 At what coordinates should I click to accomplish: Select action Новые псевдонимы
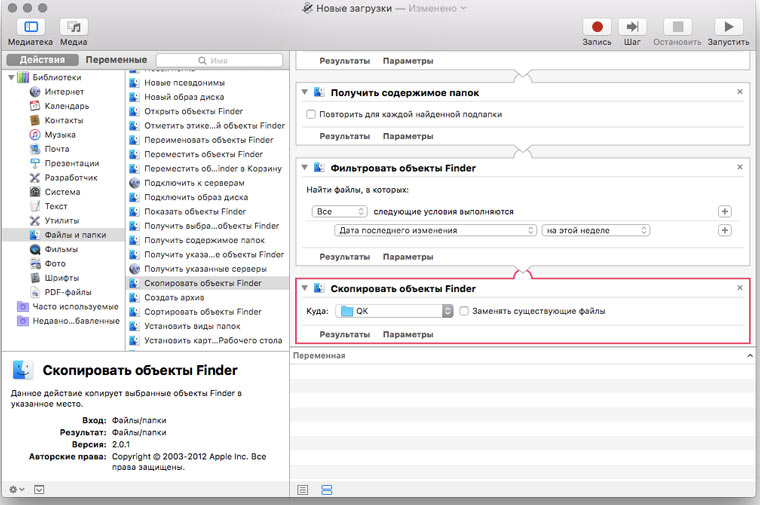click(184, 82)
